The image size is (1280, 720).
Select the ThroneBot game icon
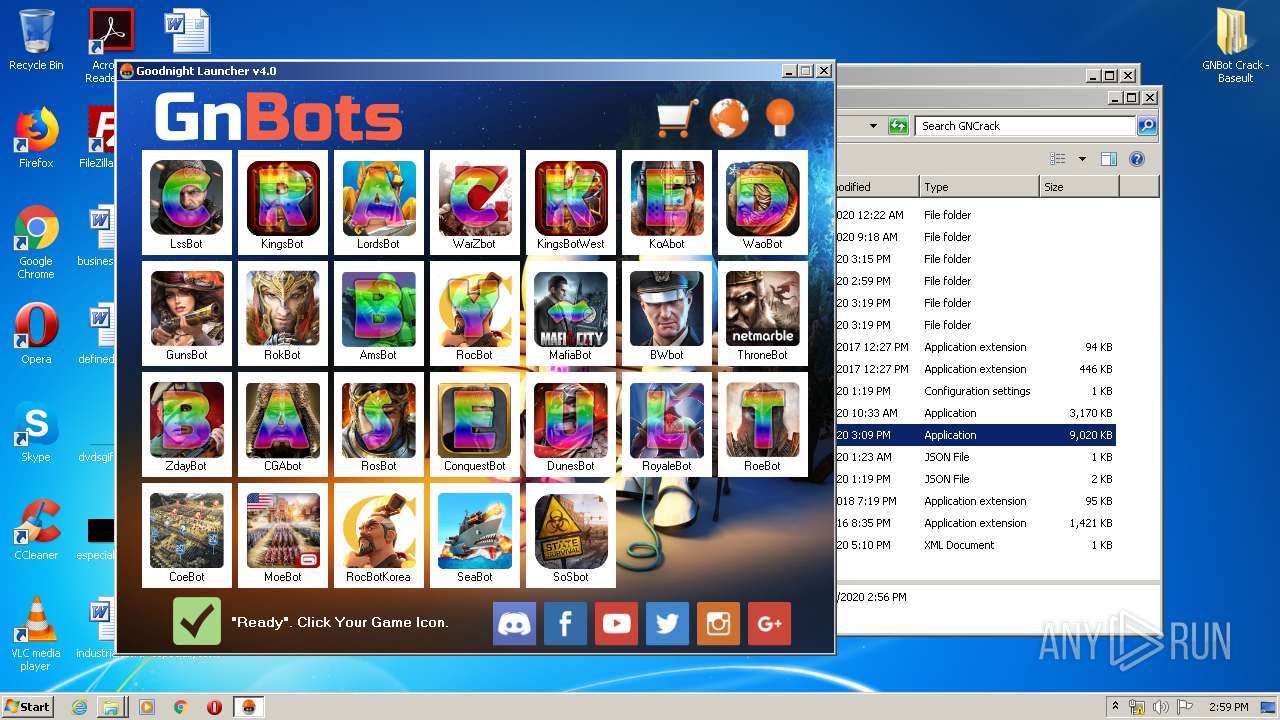pyautogui.click(x=763, y=313)
